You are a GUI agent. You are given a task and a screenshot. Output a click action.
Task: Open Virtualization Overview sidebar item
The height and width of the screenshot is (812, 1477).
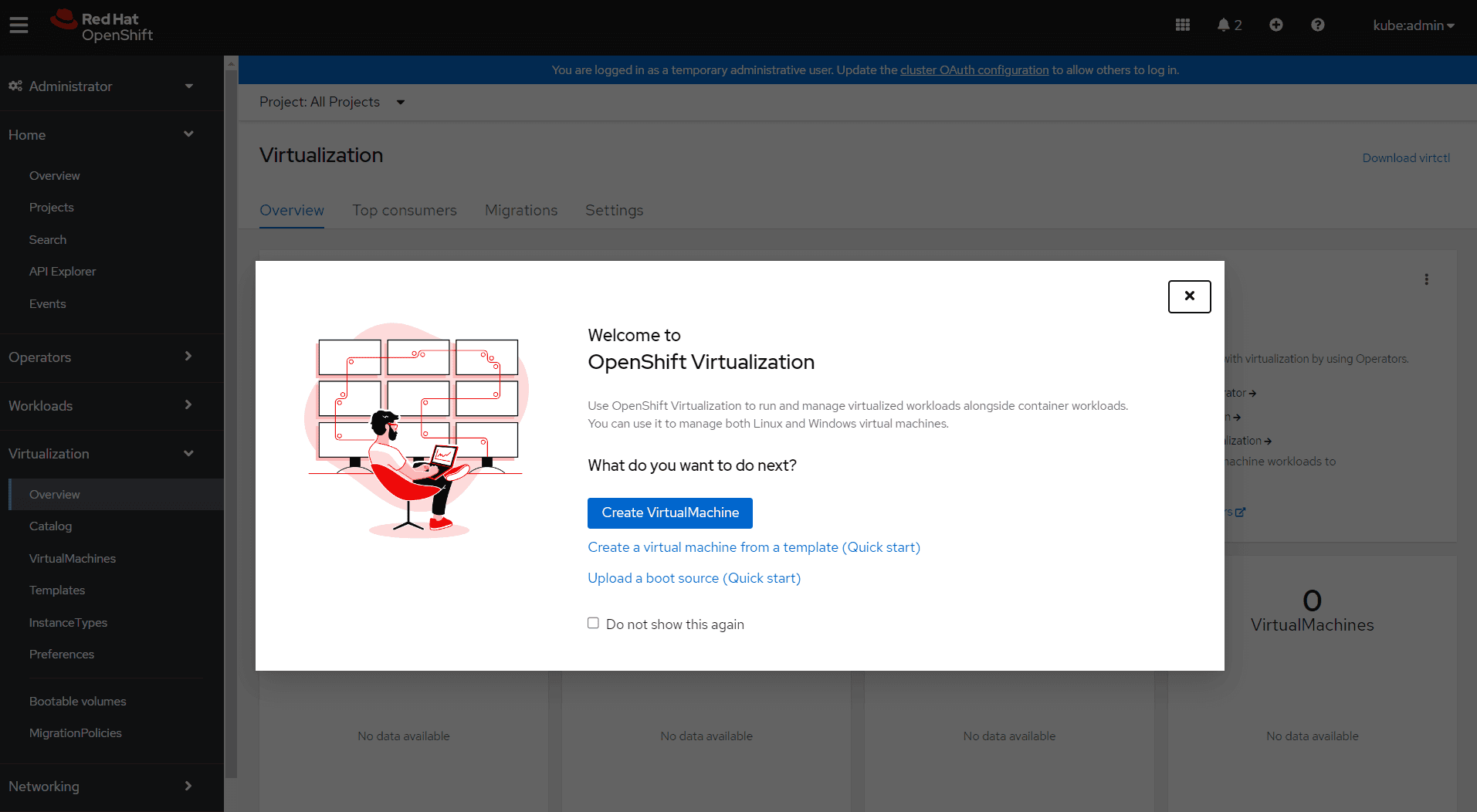(116, 494)
